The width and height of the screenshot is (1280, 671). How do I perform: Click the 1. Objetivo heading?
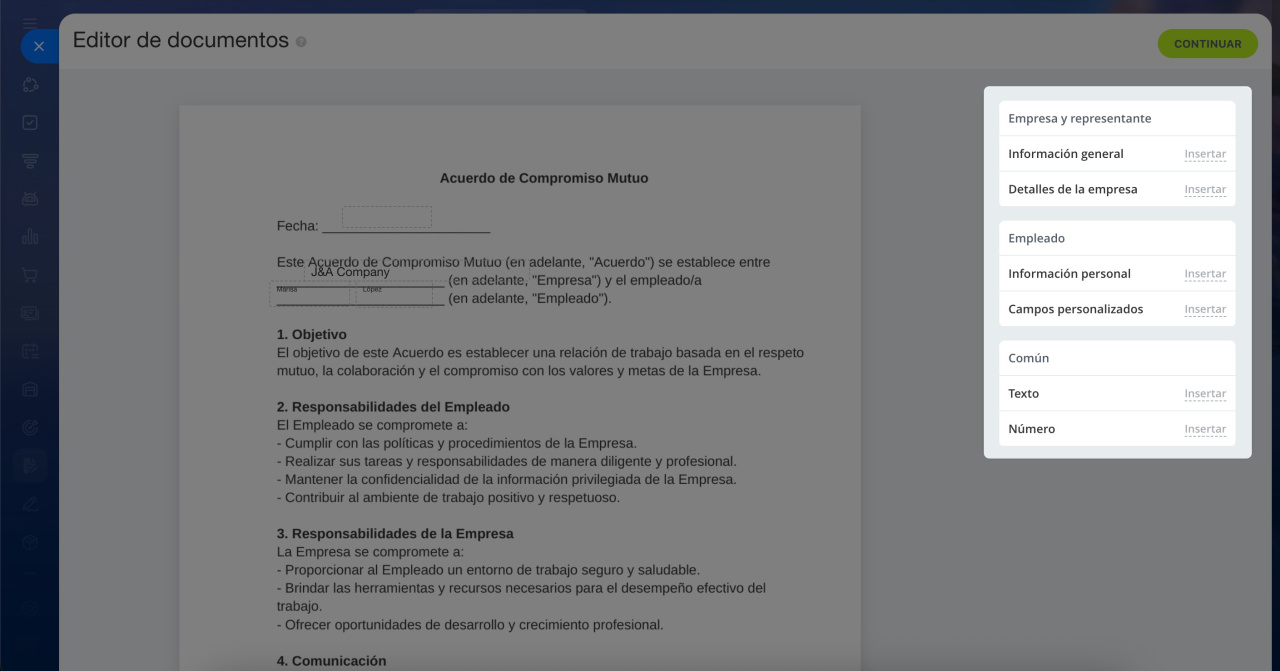[312, 335]
